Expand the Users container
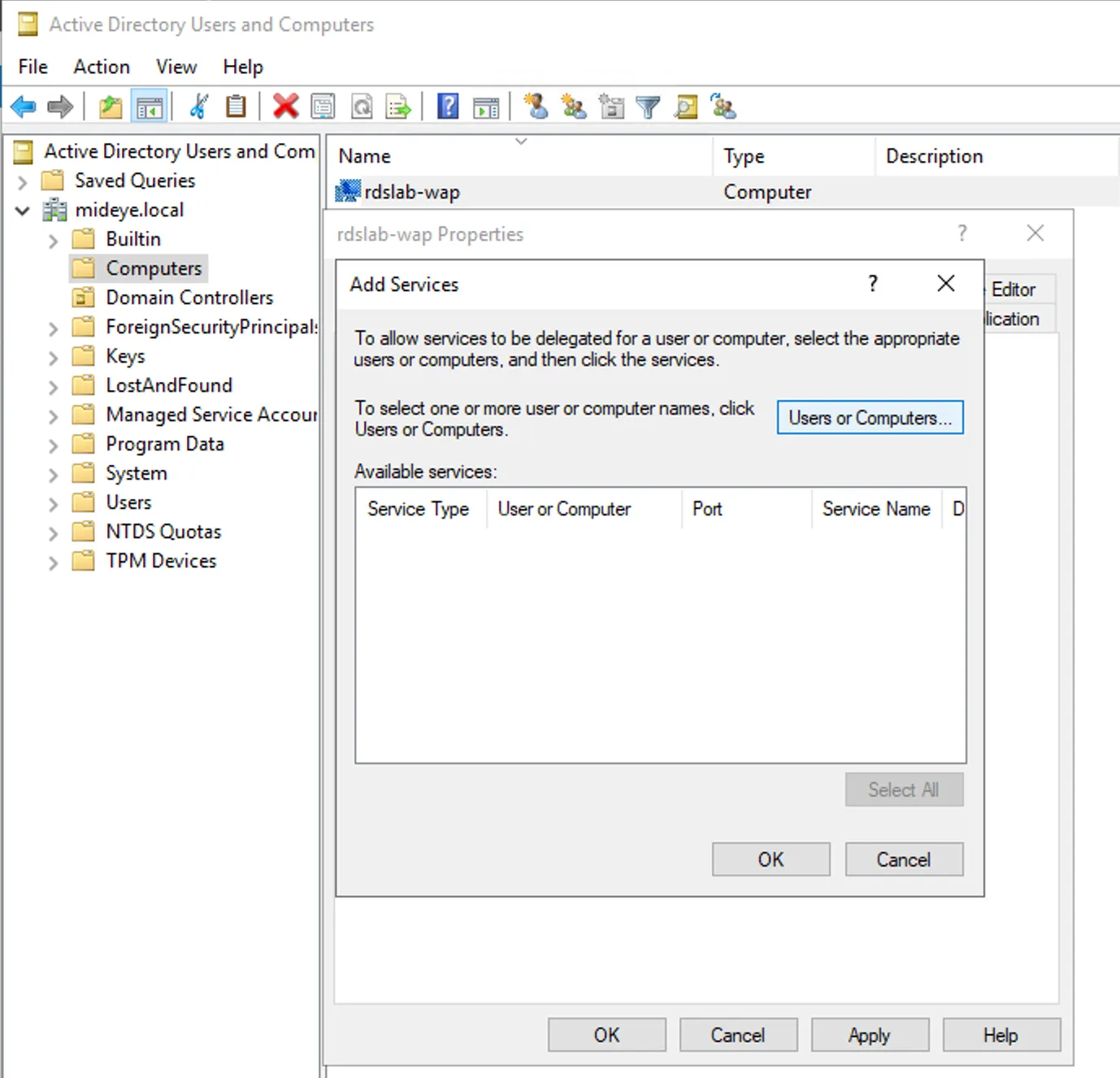The image size is (1120, 1078). point(52,502)
